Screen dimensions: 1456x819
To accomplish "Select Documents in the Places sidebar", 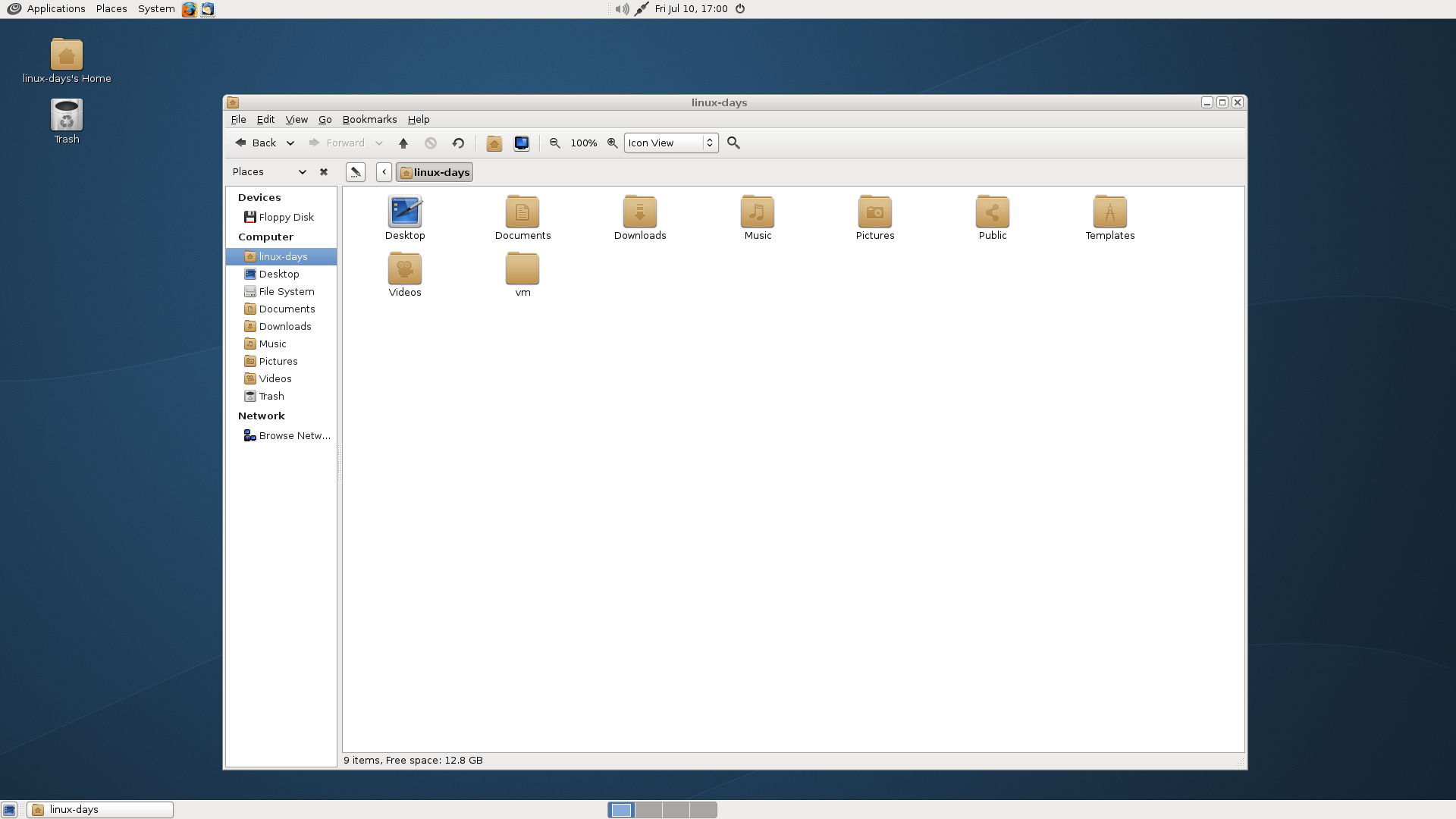I will coord(281,309).
